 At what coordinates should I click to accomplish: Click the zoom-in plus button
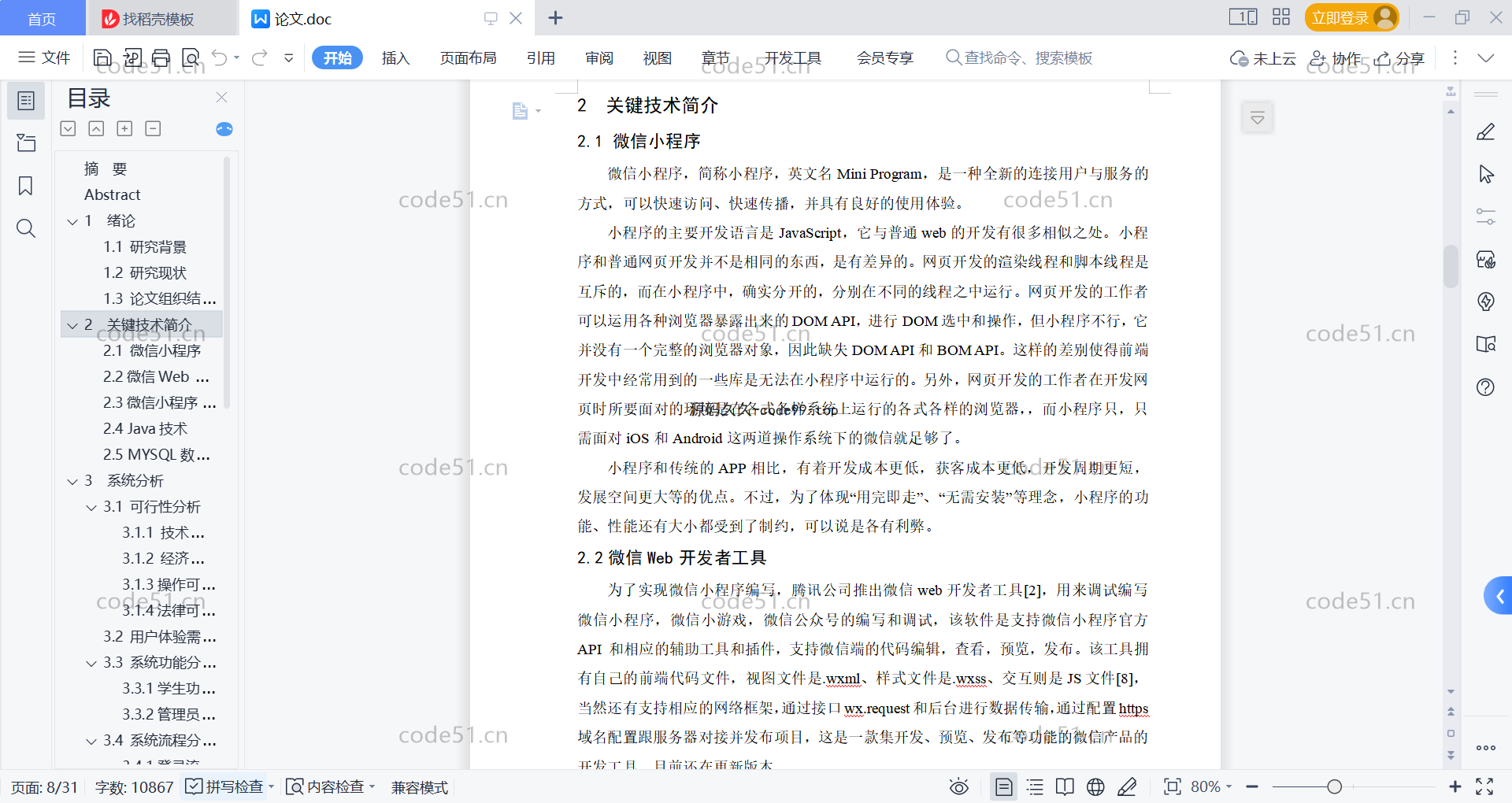point(1455,786)
